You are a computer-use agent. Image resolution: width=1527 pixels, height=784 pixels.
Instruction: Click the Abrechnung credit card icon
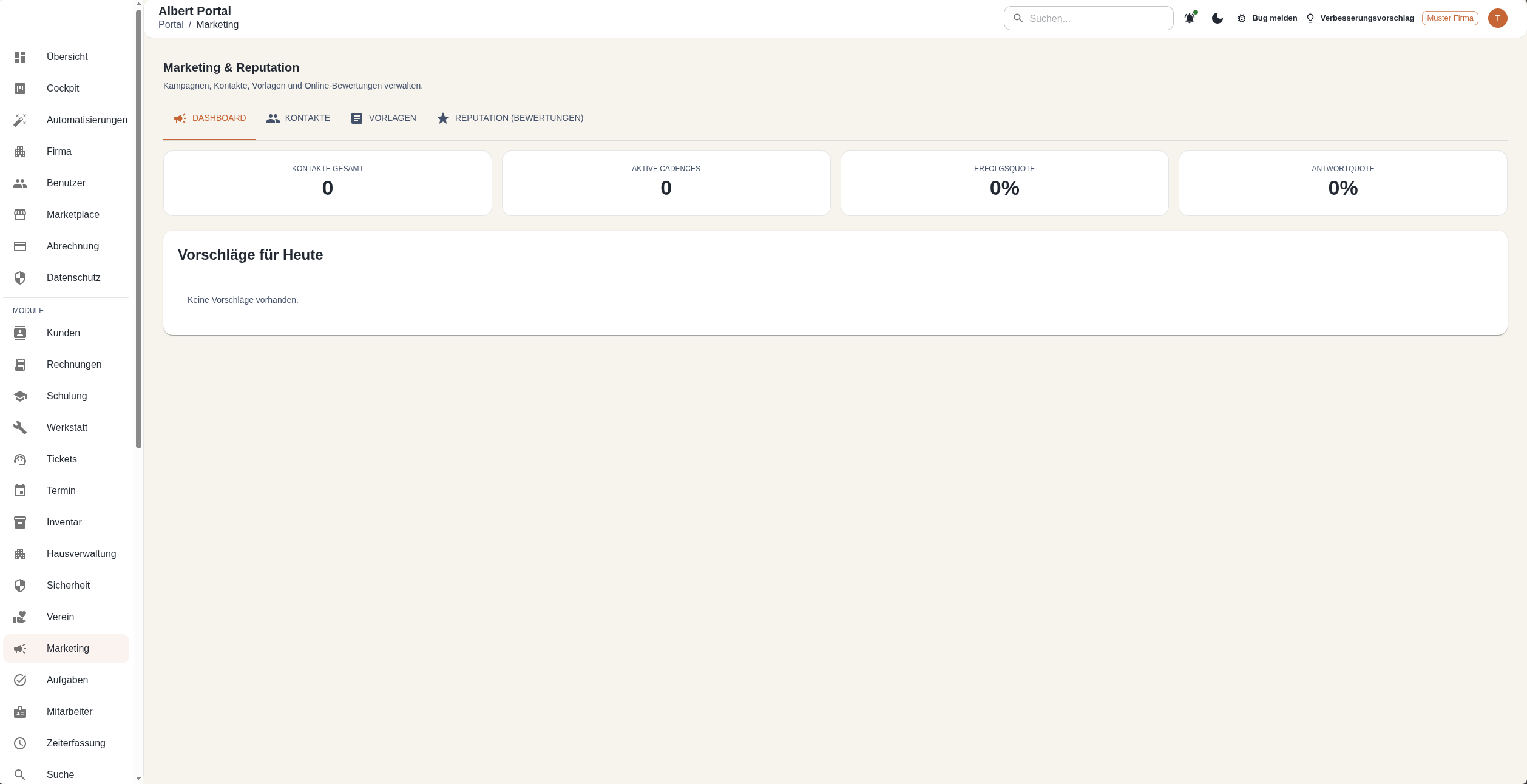pos(20,246)
